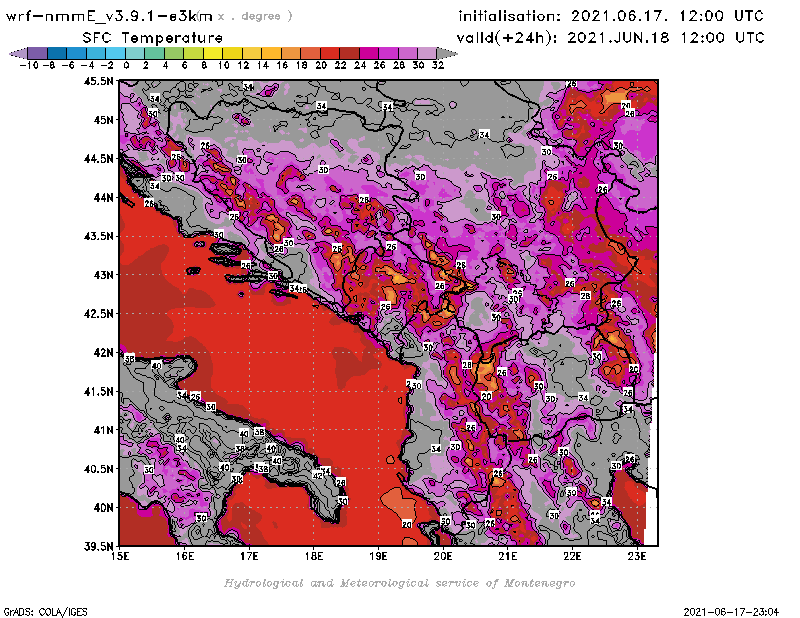
Task: Click the 'initialisation: 2021.06.17. 12:00 UTC' line
Action: (611, 16)
